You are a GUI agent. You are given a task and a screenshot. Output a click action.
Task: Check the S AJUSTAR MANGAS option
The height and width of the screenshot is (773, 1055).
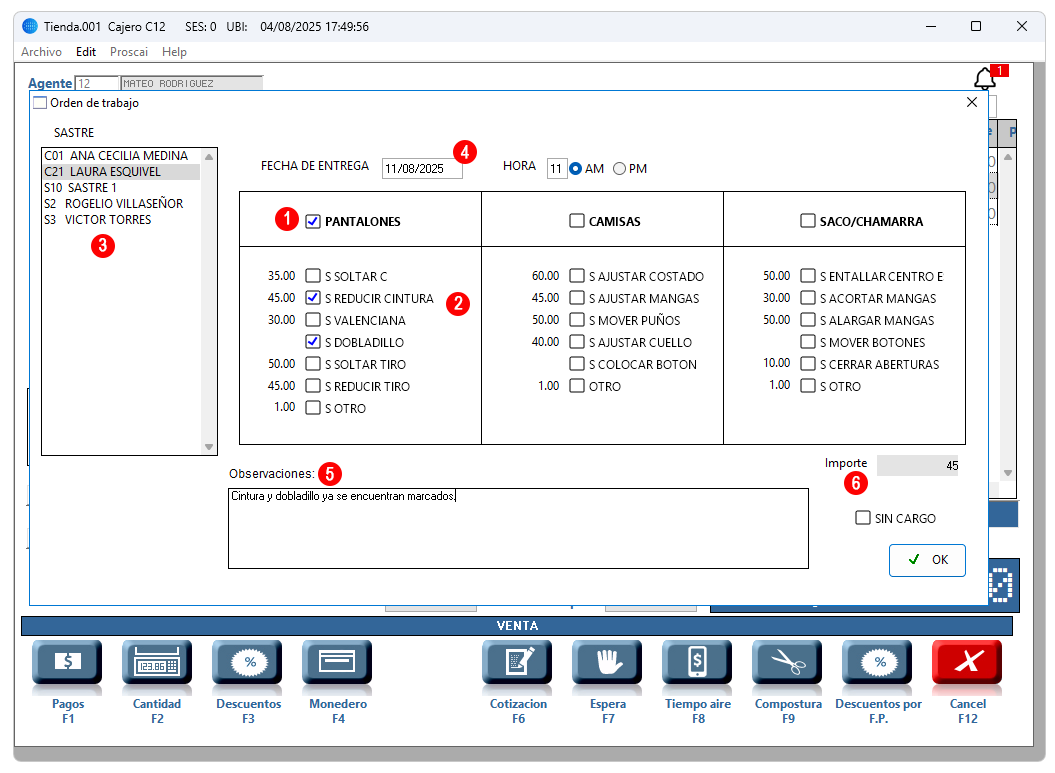577,297
